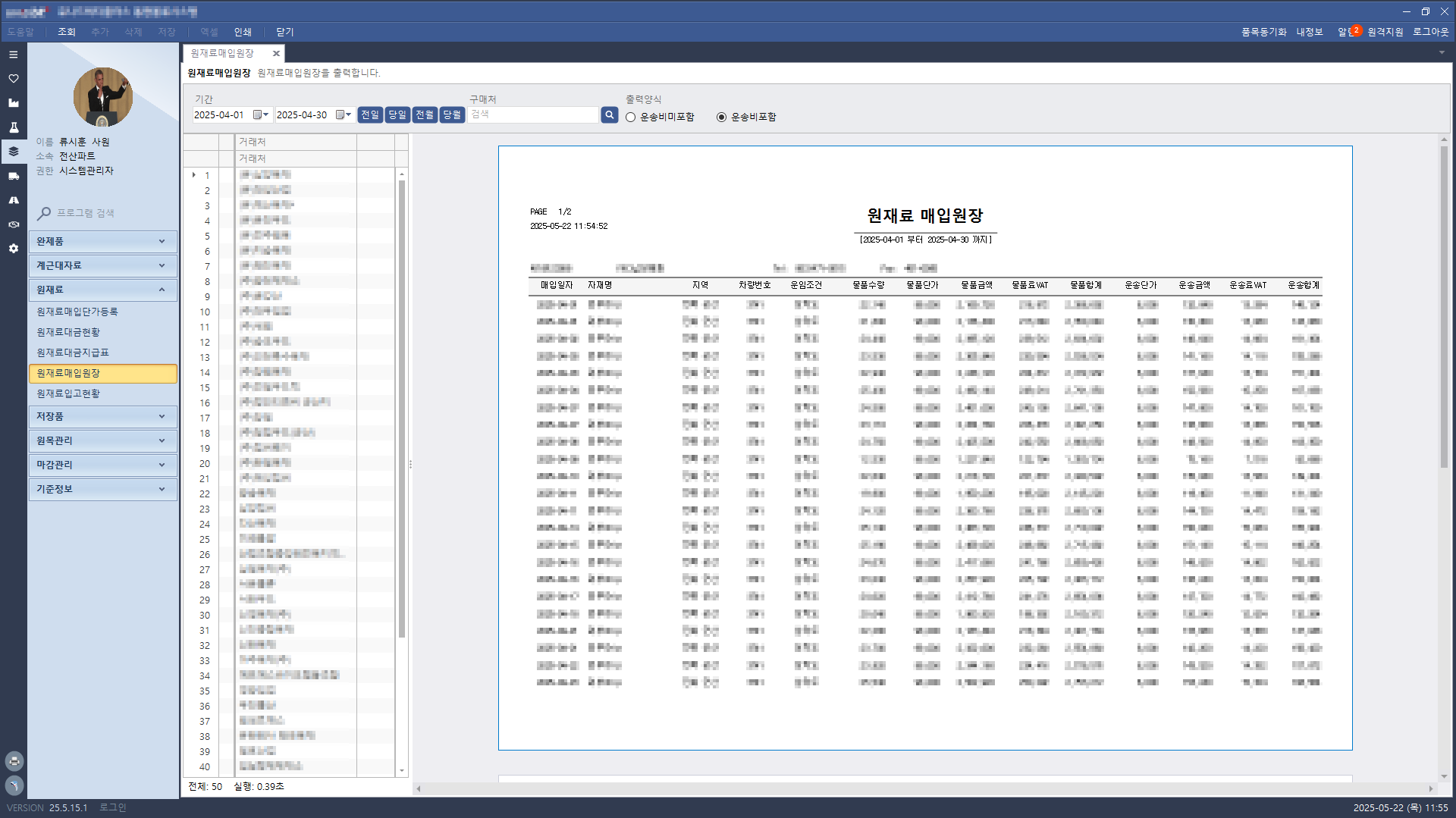The image size is (1456, 818).
Task: Click the supplier list scroll down arrow
Action: point(402,771)
